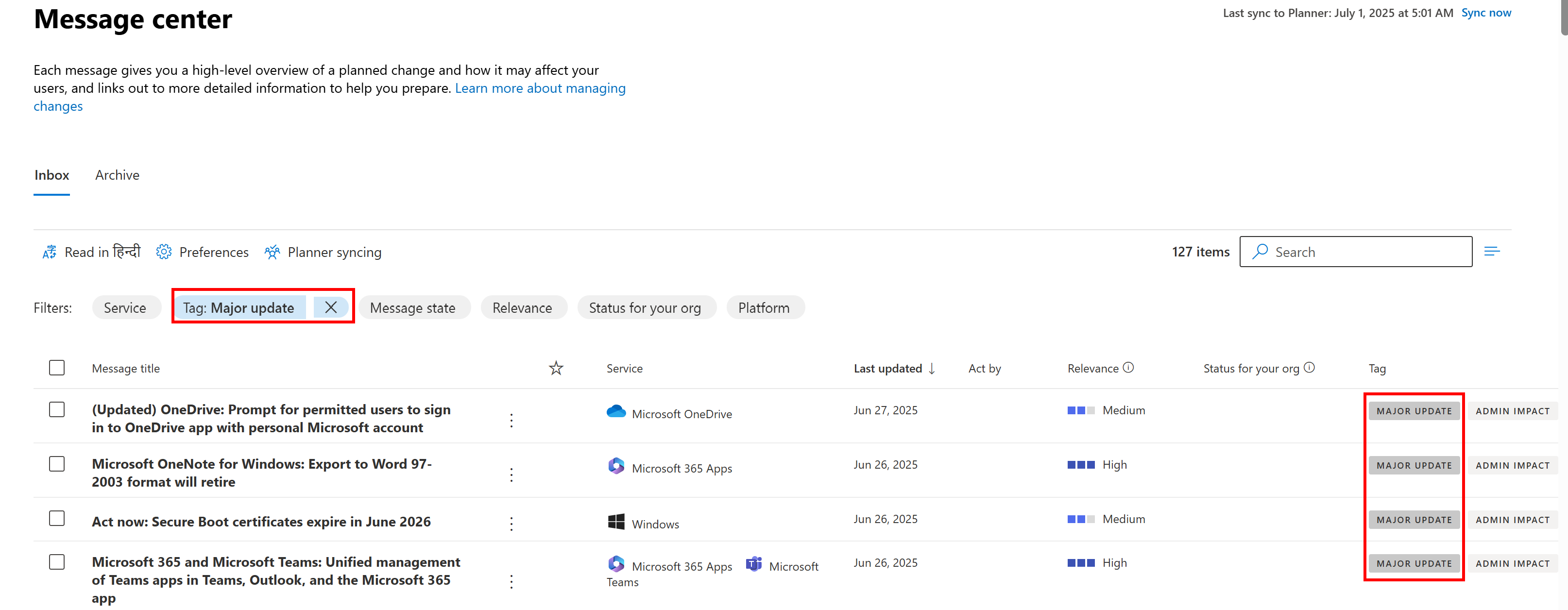Click the Sync now link
The image size is (1568, 610).
[1486, 13]
